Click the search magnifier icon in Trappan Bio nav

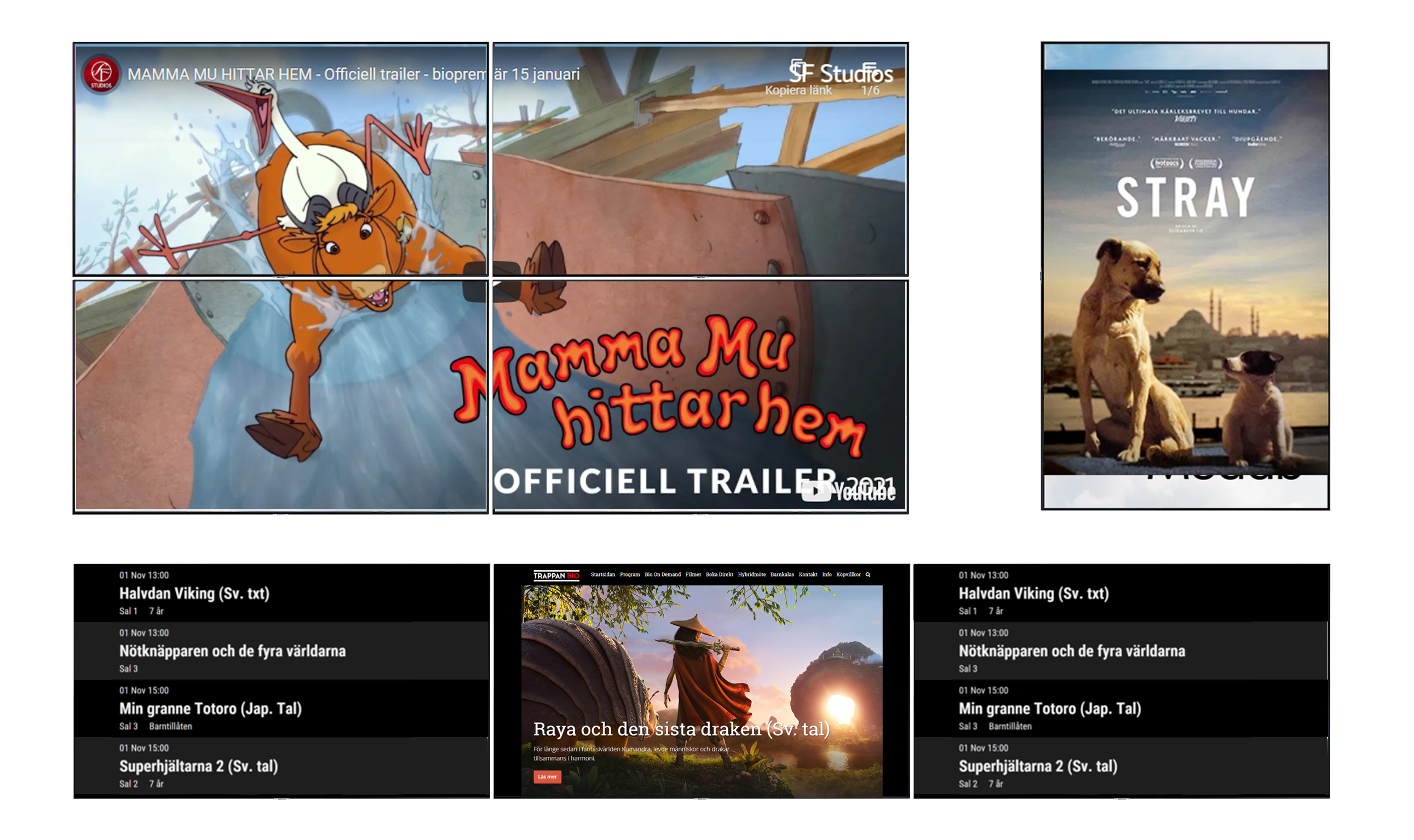tap(867, 574)
